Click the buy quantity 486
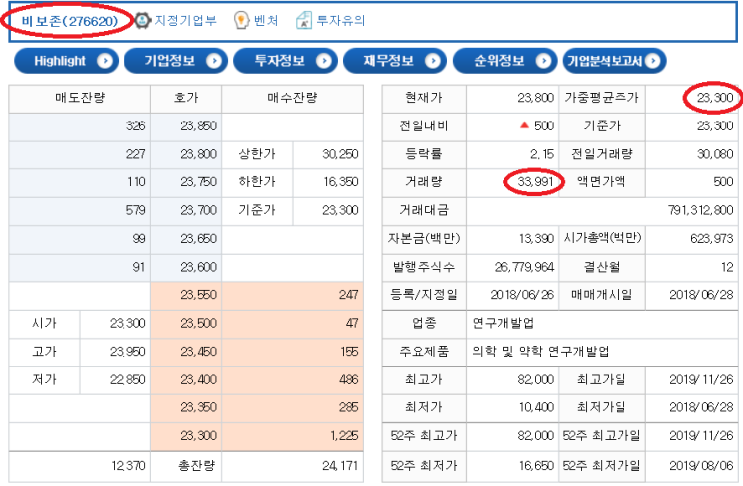 pyautogui.click(x=349, y=379)
